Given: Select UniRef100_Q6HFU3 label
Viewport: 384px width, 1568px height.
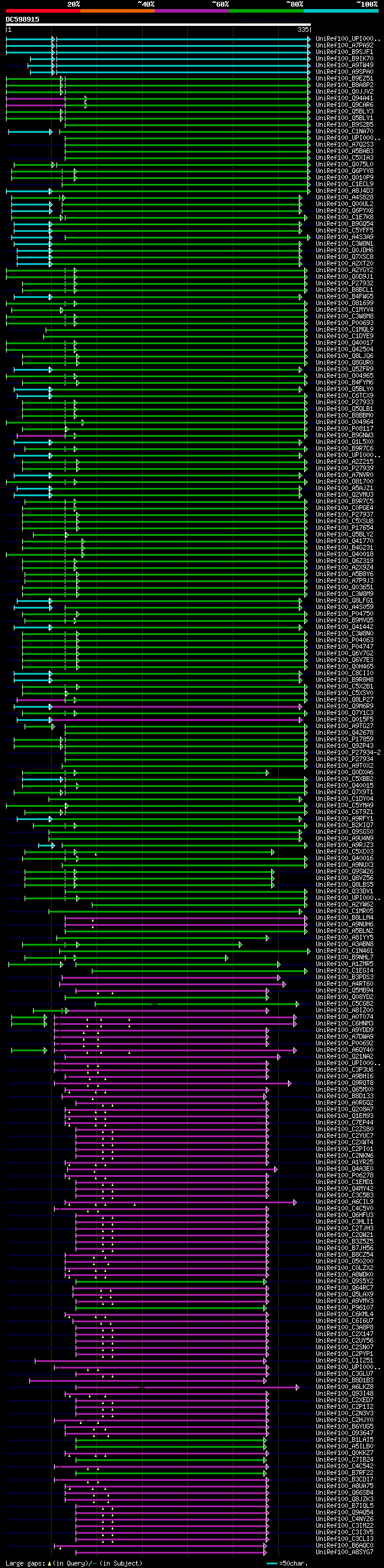Looking at the screenshot, I should [x=344, y=1215].
